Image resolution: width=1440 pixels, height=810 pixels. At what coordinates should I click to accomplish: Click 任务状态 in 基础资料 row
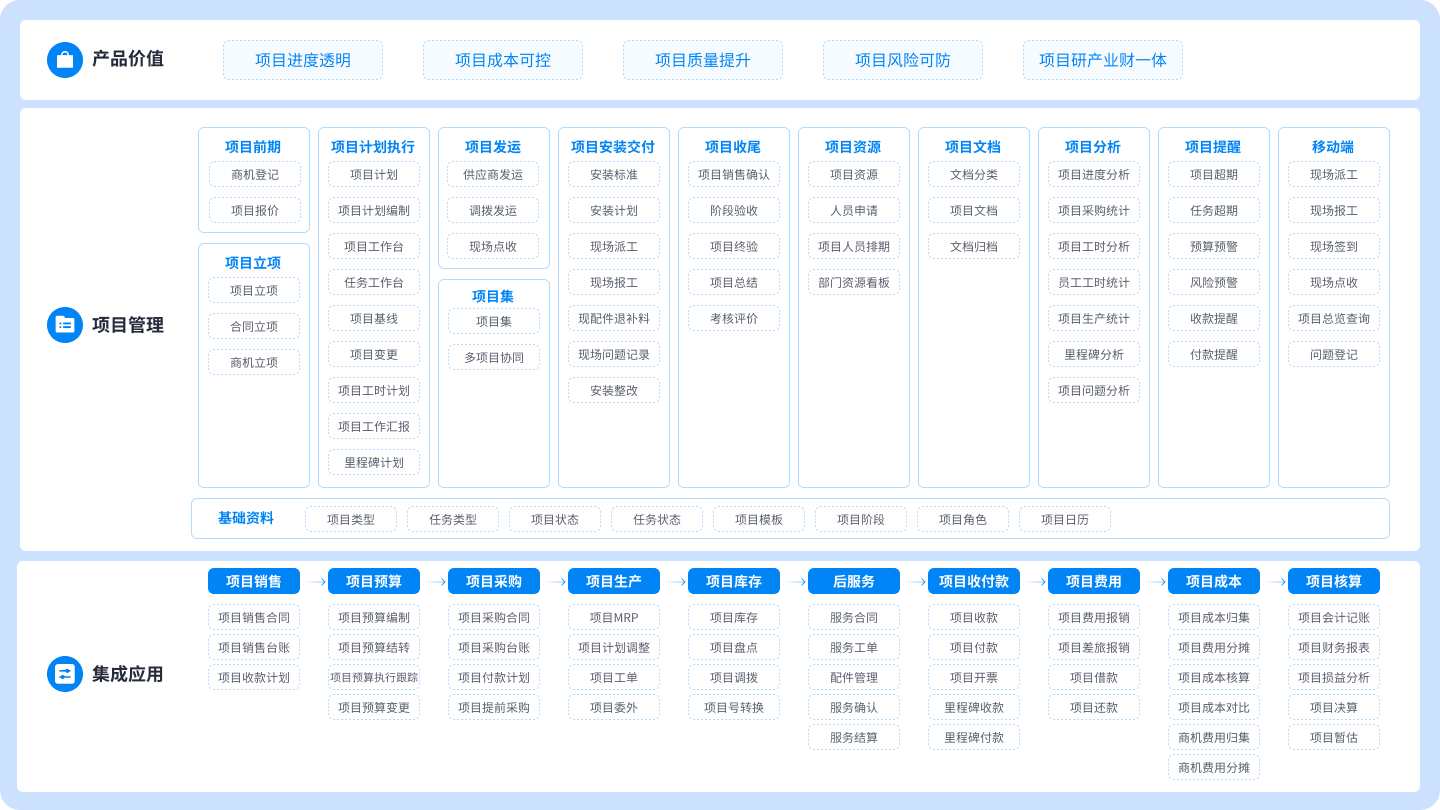pos(656,519)
